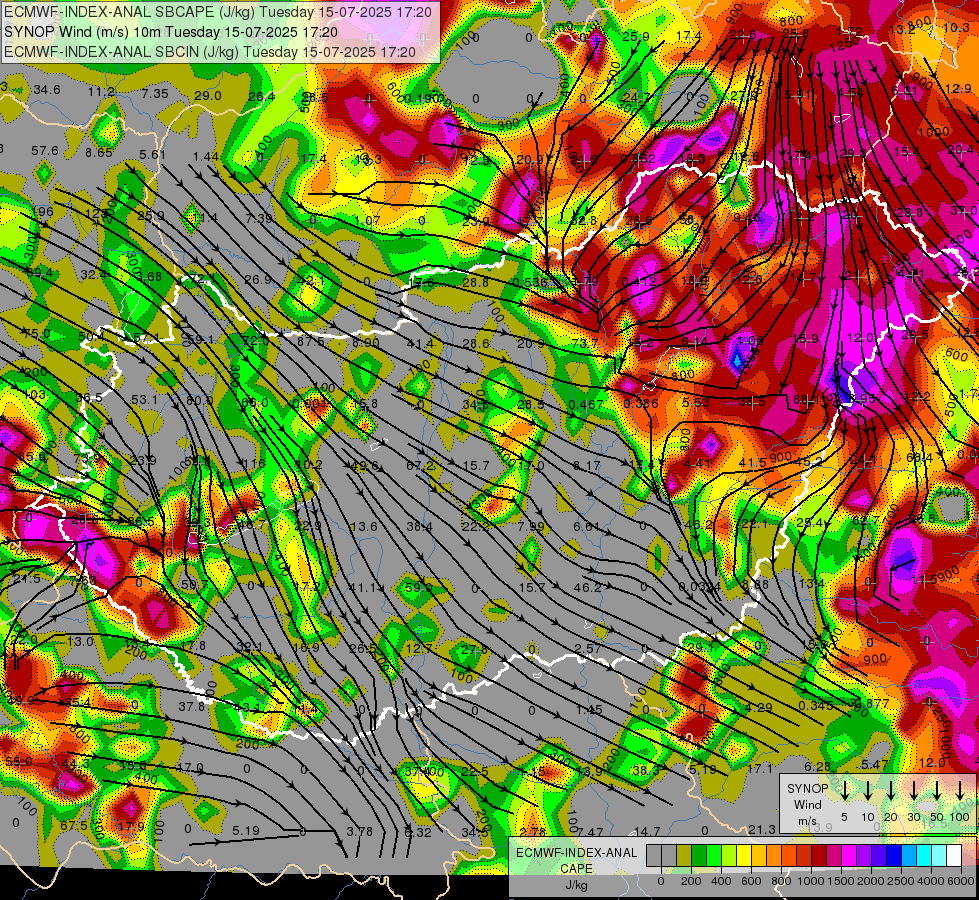
Task: Click the 'ECMWF-INDEX-ANAL' label in CAPE legend
Action: [576, 853]
